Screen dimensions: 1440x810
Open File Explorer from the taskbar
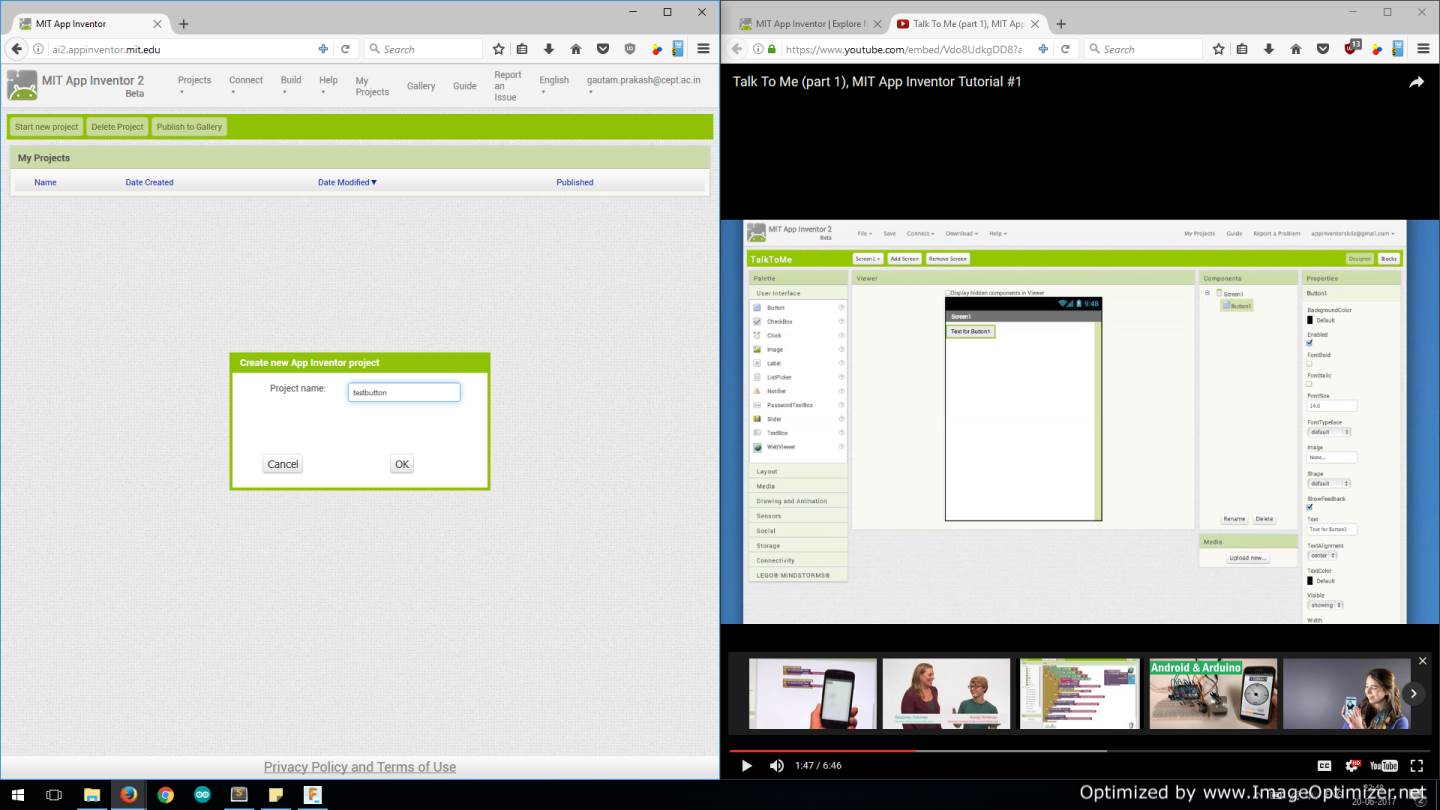(92, 795)
